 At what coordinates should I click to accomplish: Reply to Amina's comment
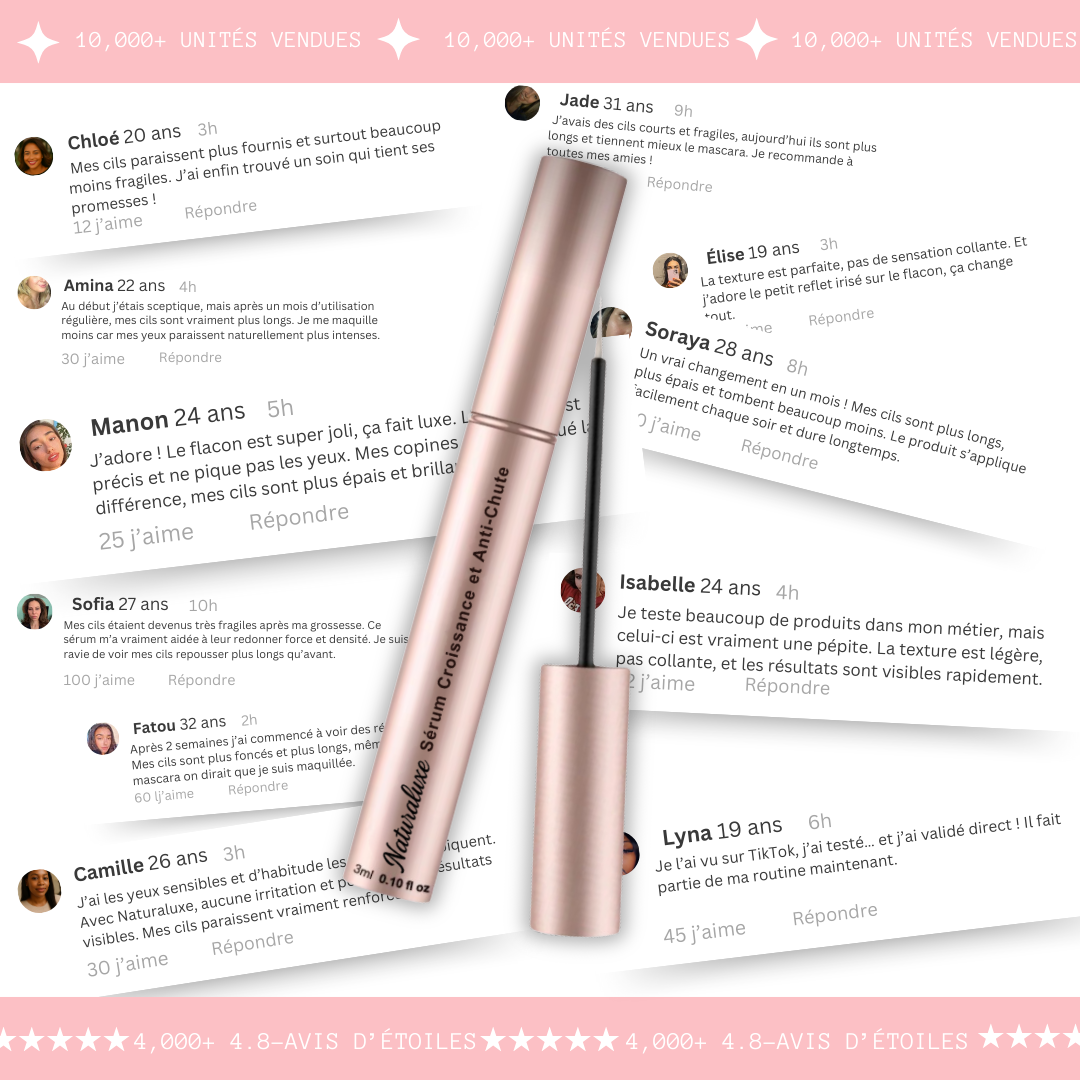(190, 357)
